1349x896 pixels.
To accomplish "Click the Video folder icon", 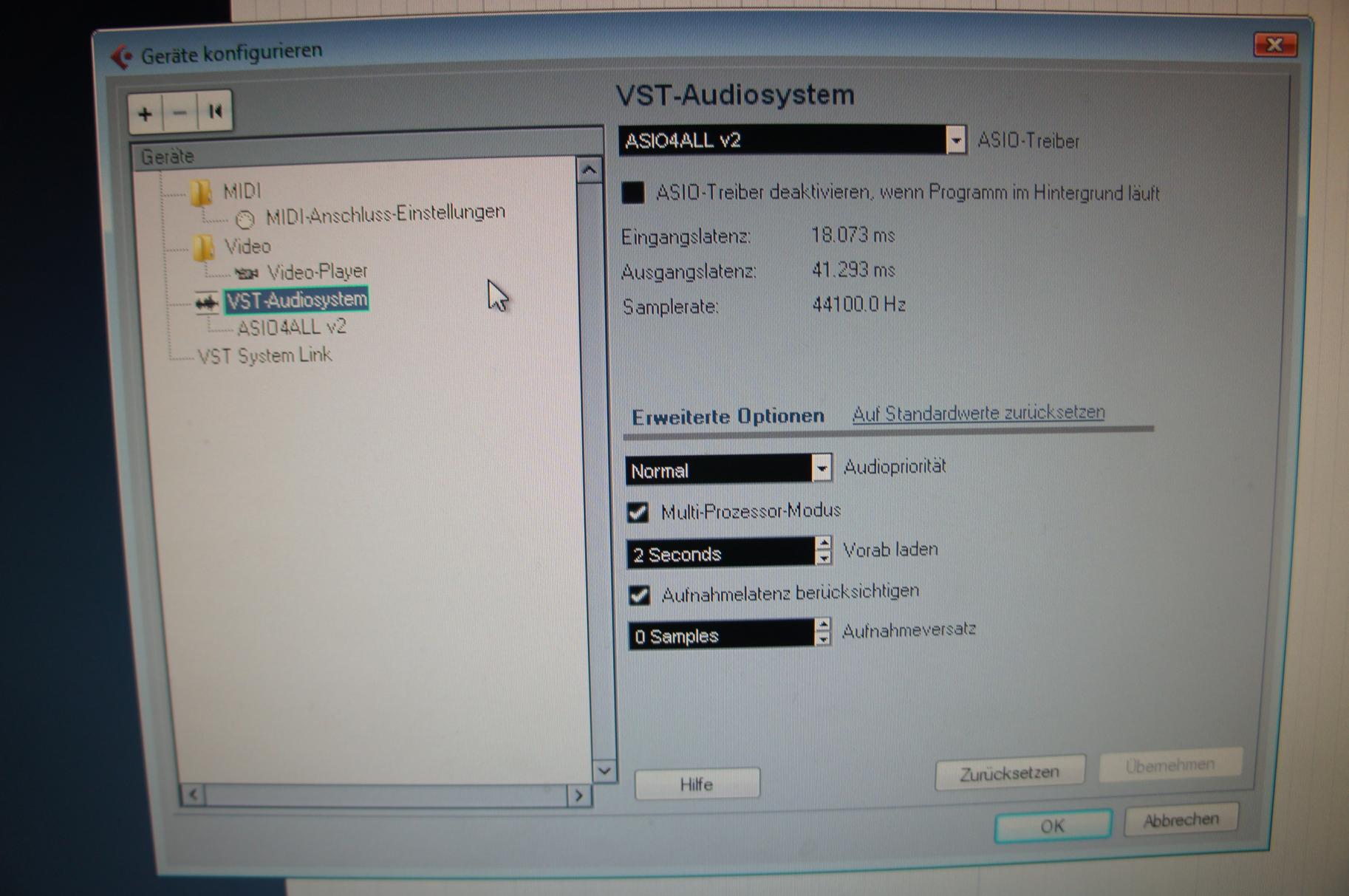I will tap(202, 247).
